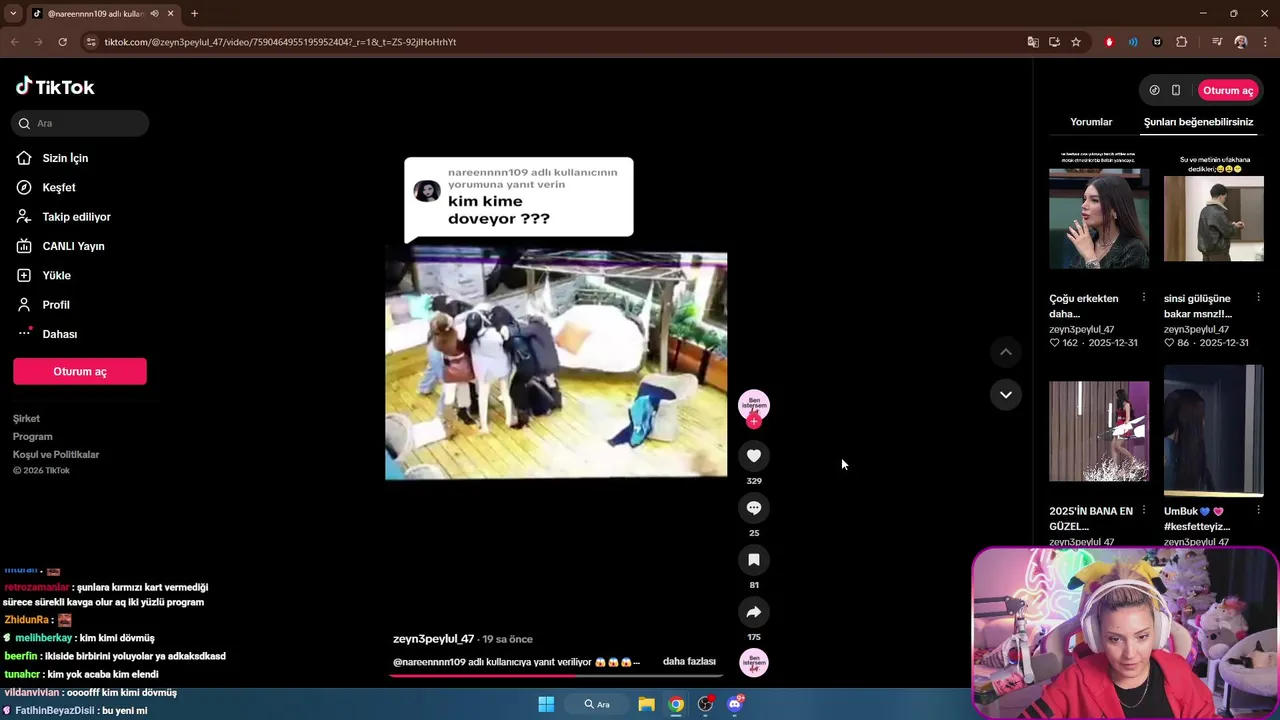Open Google Chrome taskbar icon
1280x720 pixels.
tap(676, 704)
